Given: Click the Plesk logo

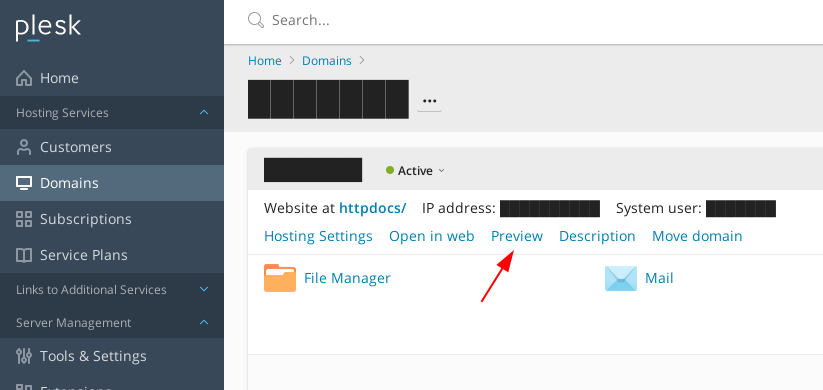Looking at the screenshot, I should 48,28.
